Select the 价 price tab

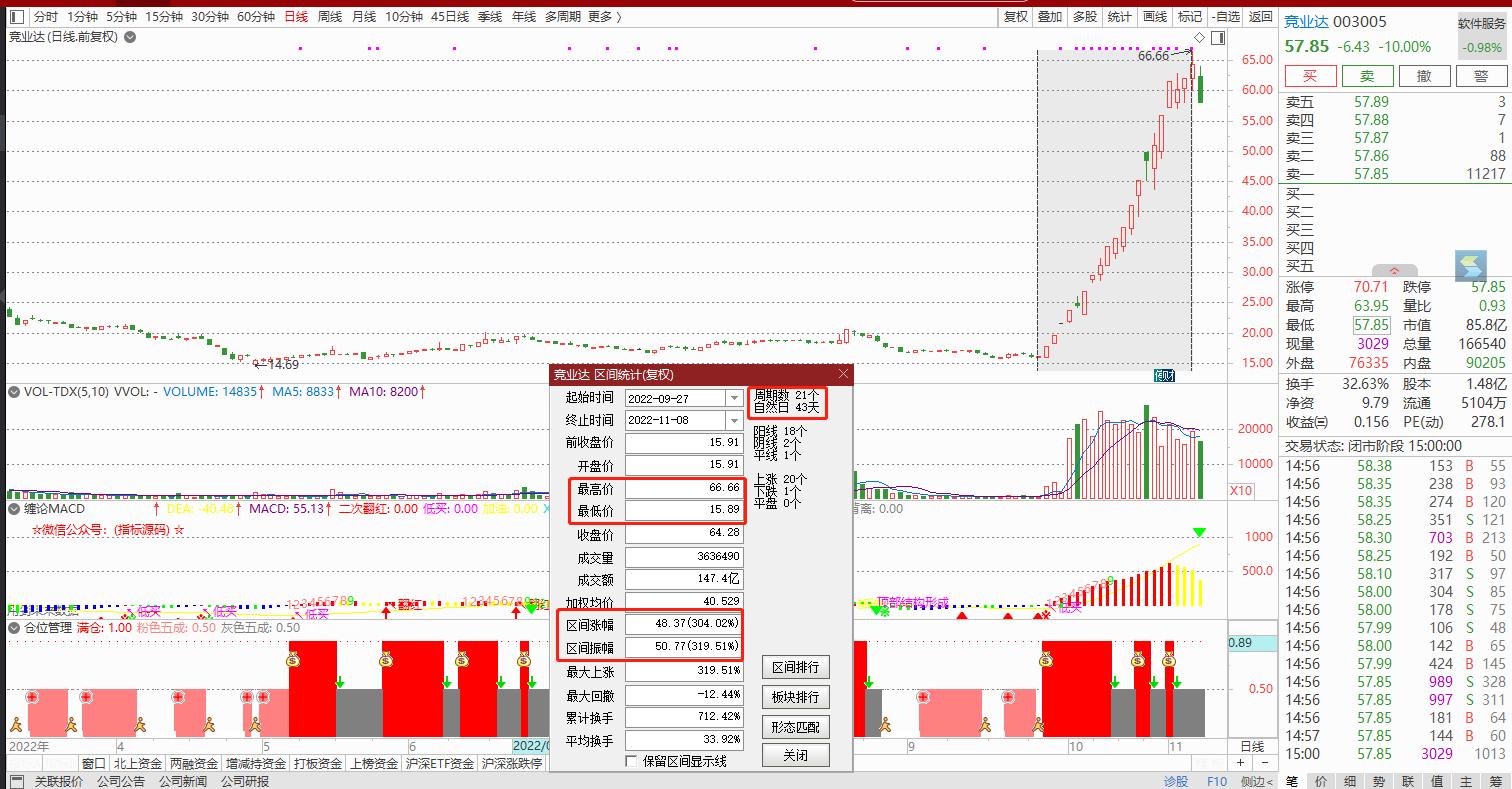(x=1321, y=781)
